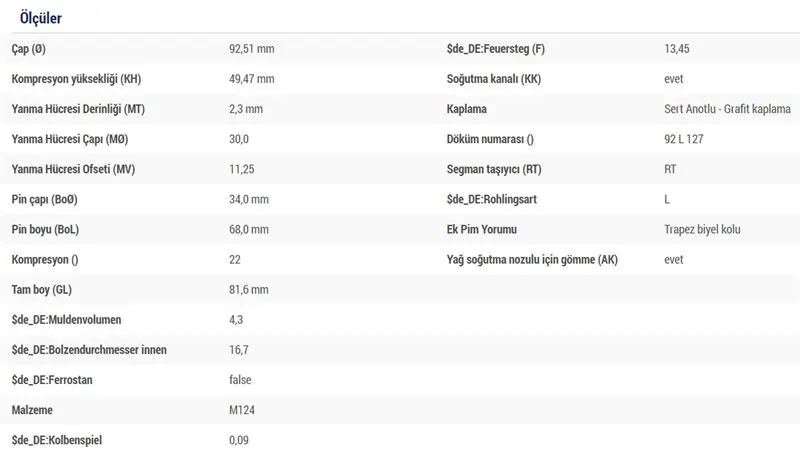
Task: Click the Pin çapı (BoØ) label
Action: pyautogui.click(x=44, y=199)
